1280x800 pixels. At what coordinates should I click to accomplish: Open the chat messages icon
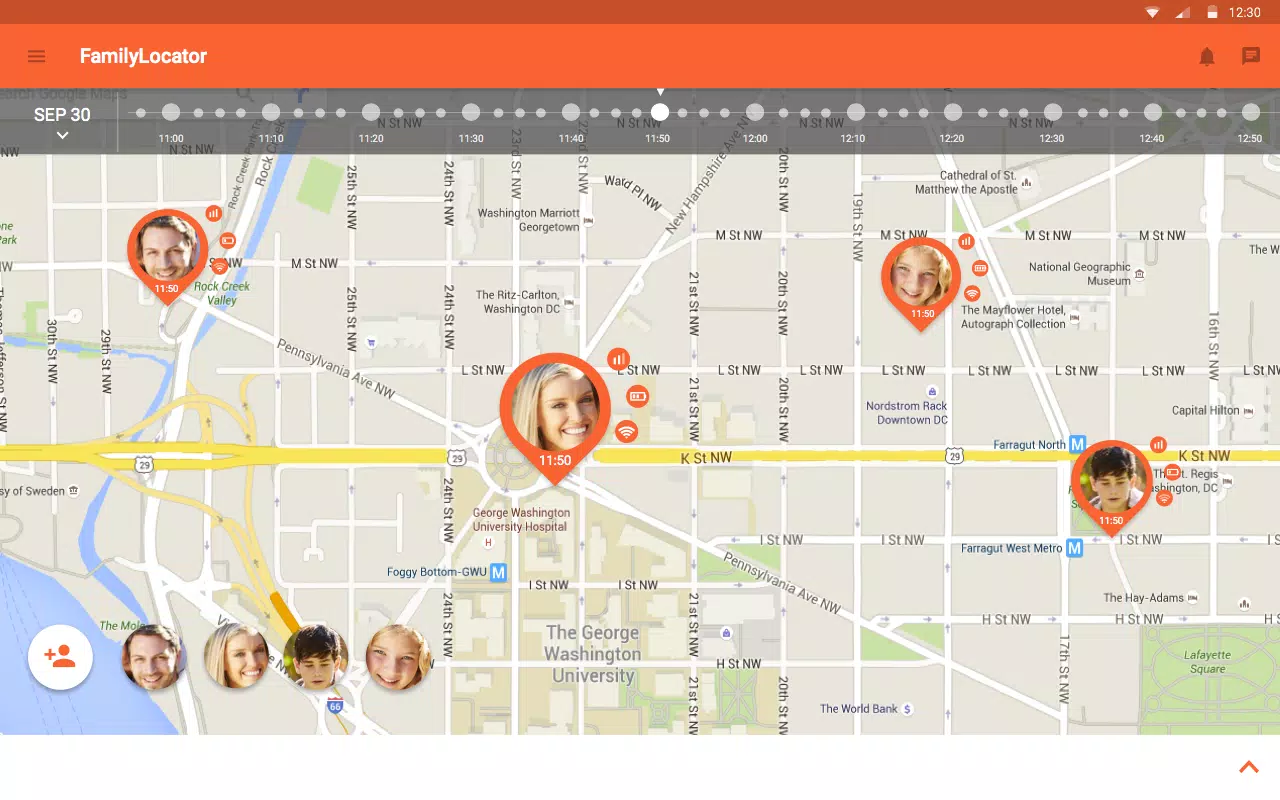point(1251,57)
